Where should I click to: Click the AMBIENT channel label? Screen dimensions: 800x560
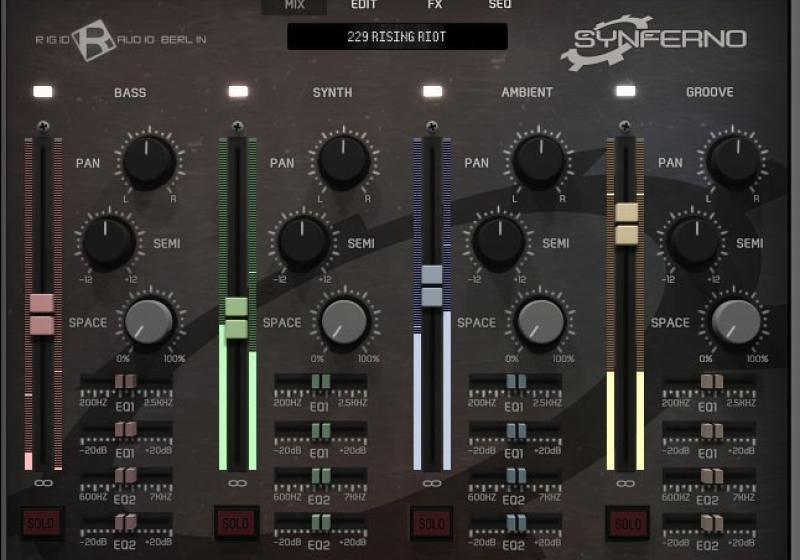tap(527, 92)
